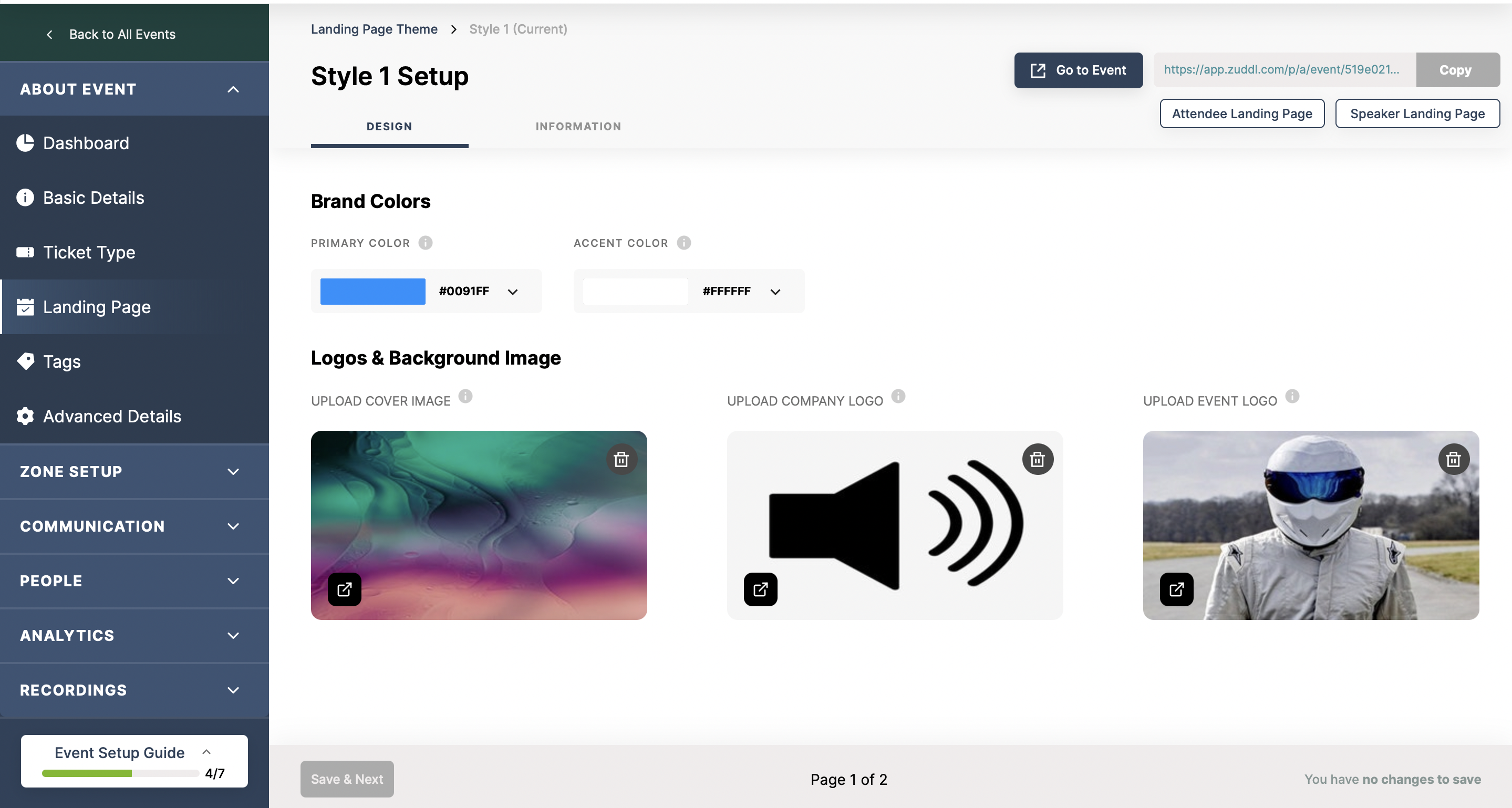Click the event URL field

tap(1283, 70)
